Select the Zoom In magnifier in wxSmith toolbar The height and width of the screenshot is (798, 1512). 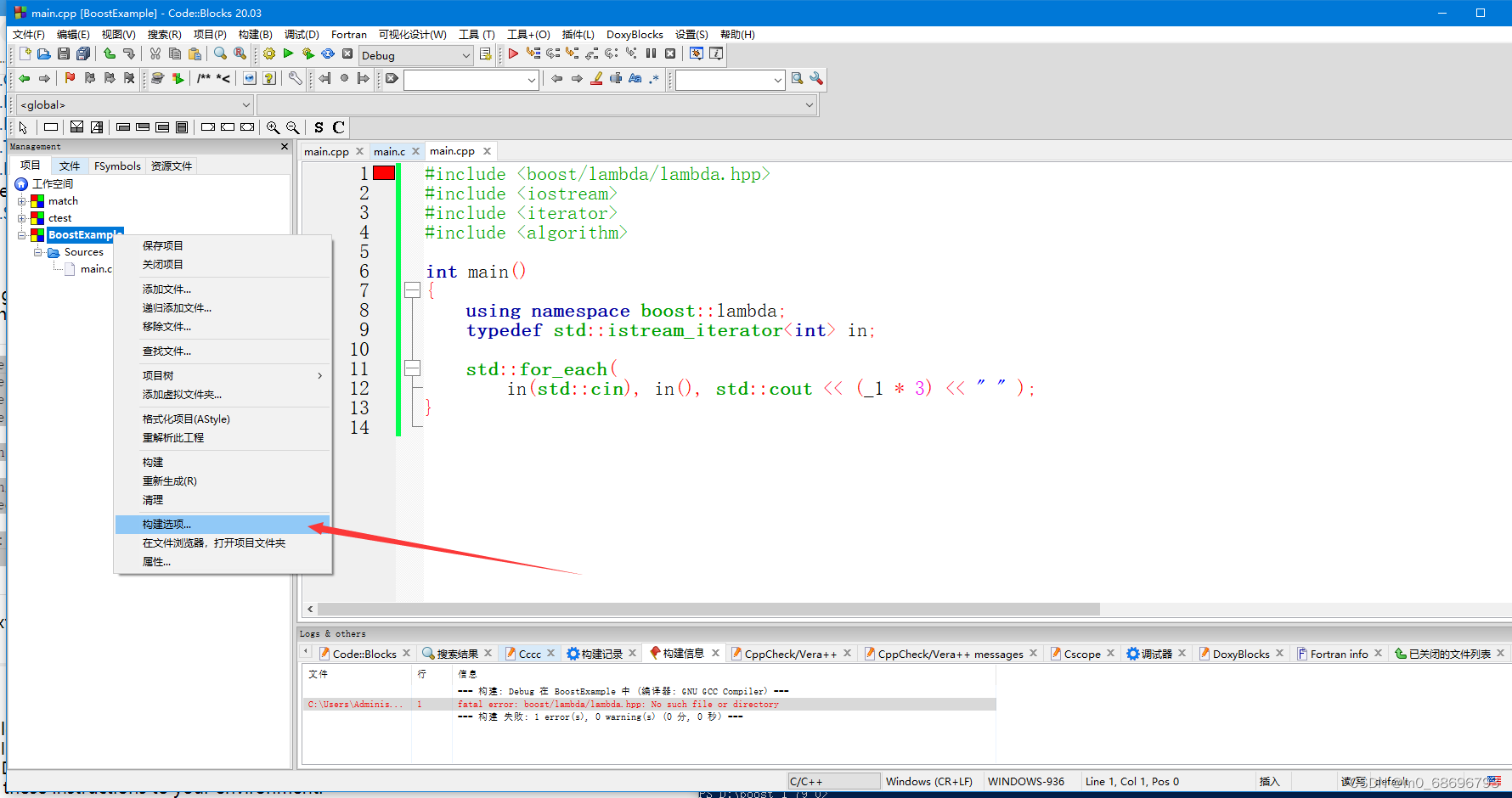tap(274, 127)
